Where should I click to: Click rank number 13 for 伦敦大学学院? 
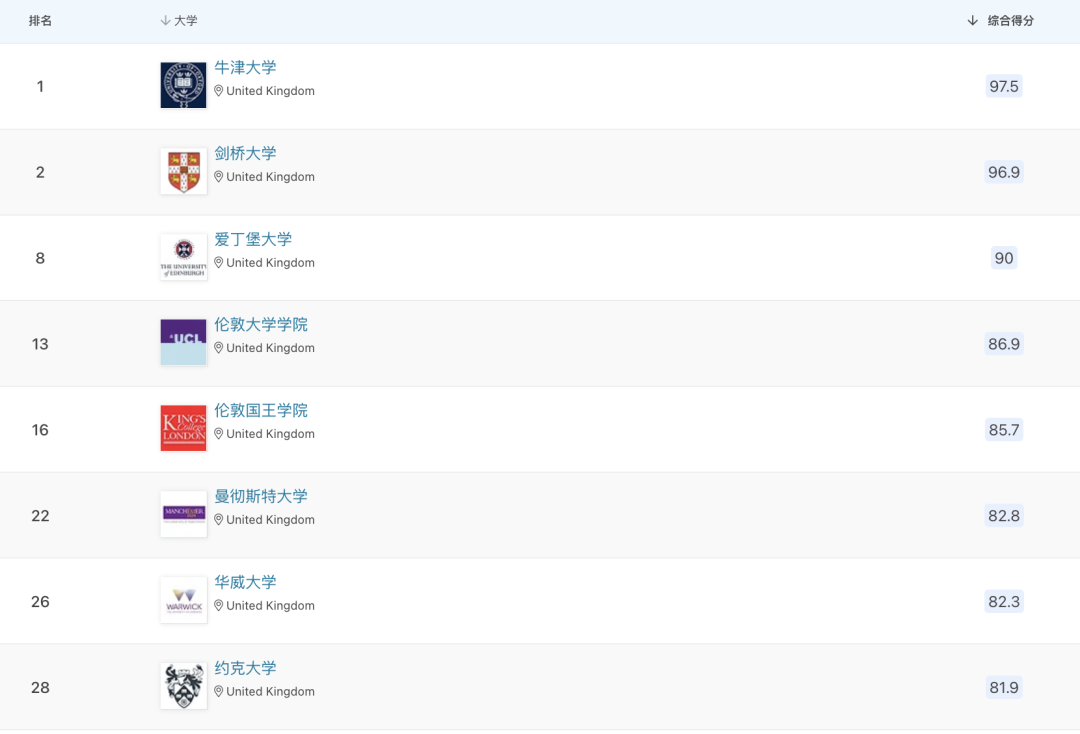[40, 344]
